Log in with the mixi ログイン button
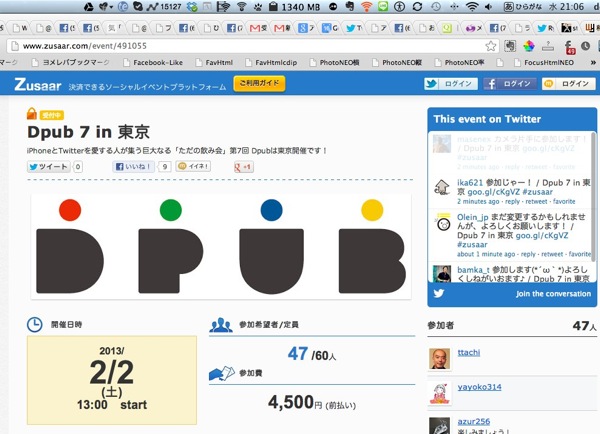The image size is (600, 434). [569, 84]
